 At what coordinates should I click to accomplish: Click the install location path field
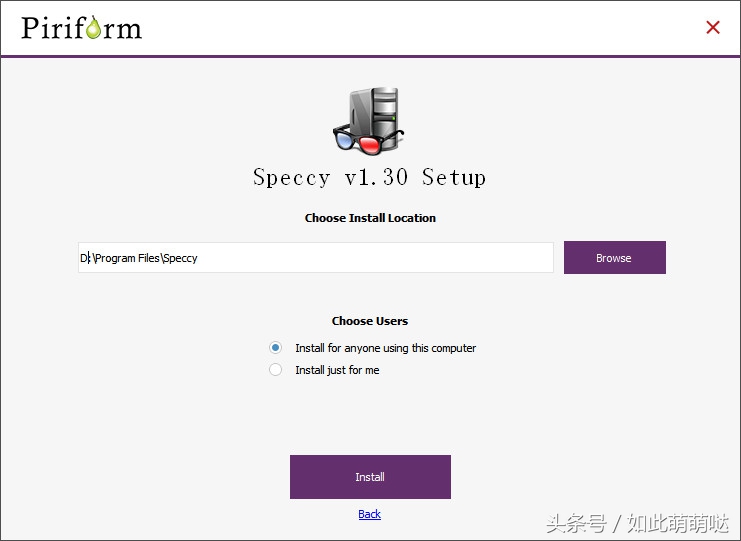(x=316, y=258)
